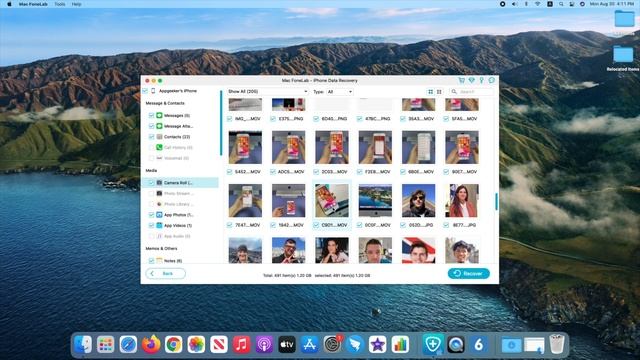Open Photos app from the Dock
The image size is (640, 360).
[x=196, y=345]
